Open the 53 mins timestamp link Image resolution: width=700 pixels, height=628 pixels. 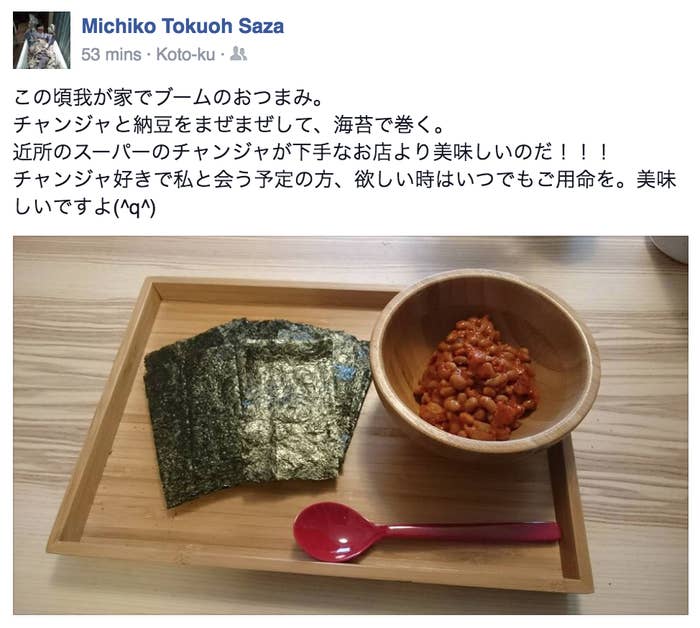(111, 54)
